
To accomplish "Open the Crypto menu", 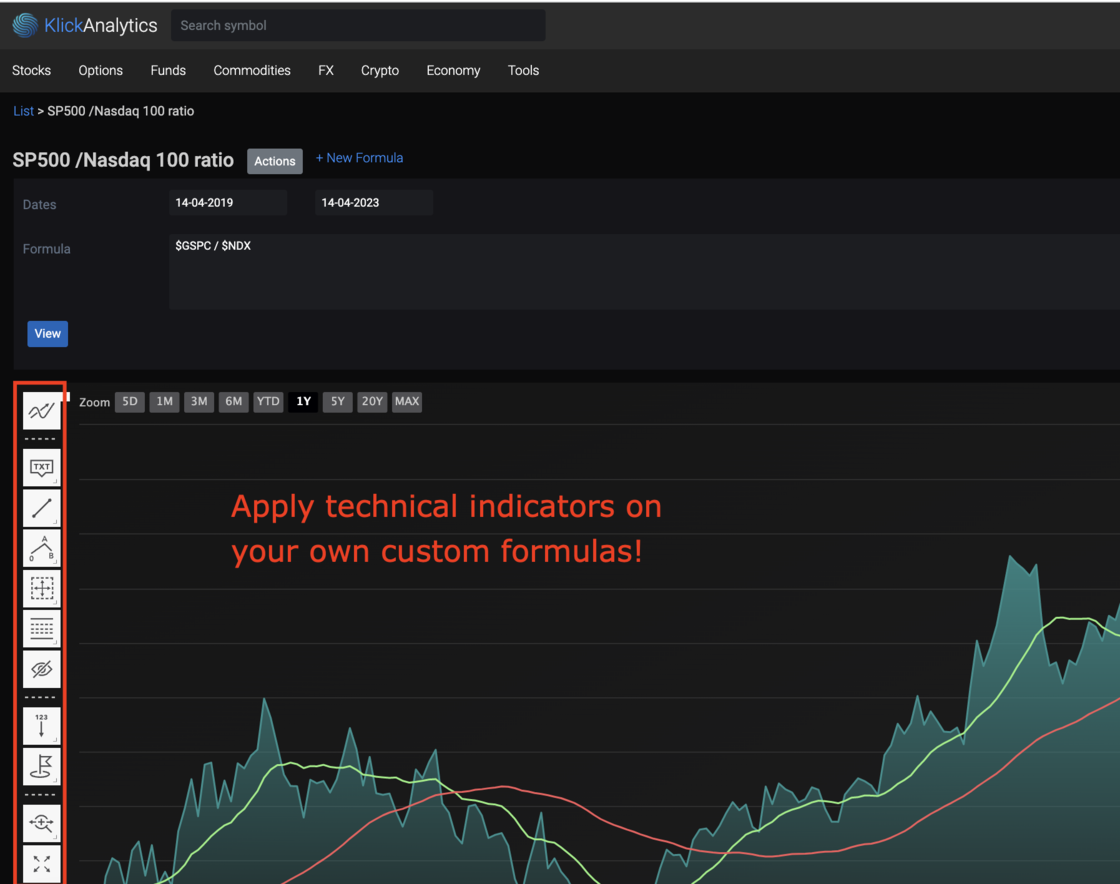I will [380, 70].
